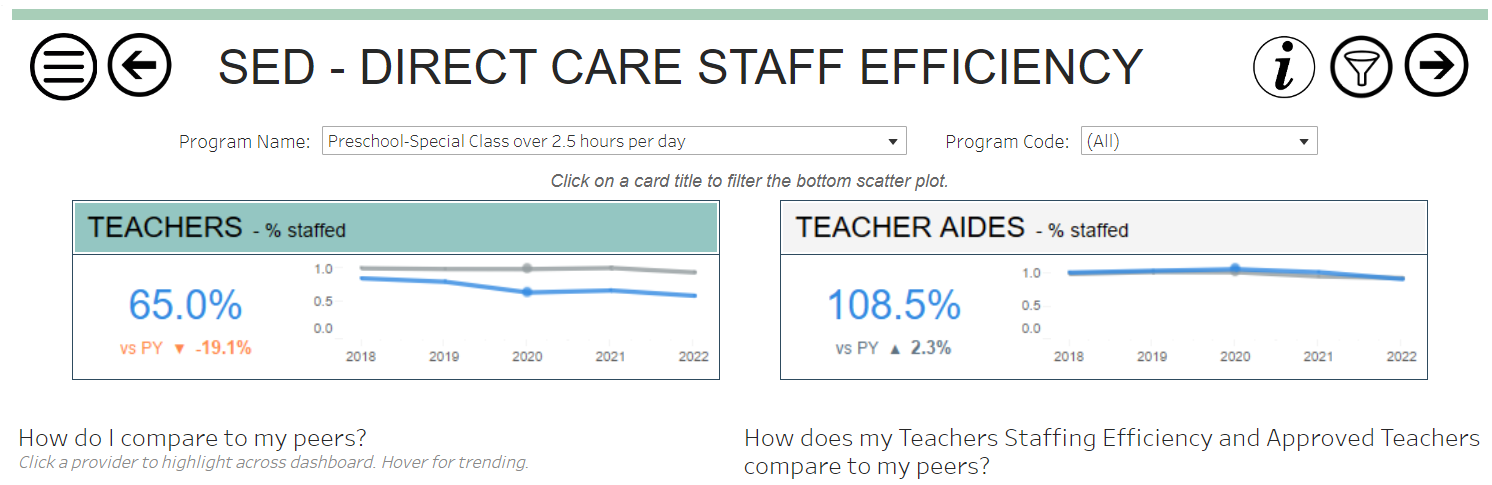Screen dimensions: 1492x485
Task: Click the 65.0% teachers staffed value
Action: (x=185, y=305)
